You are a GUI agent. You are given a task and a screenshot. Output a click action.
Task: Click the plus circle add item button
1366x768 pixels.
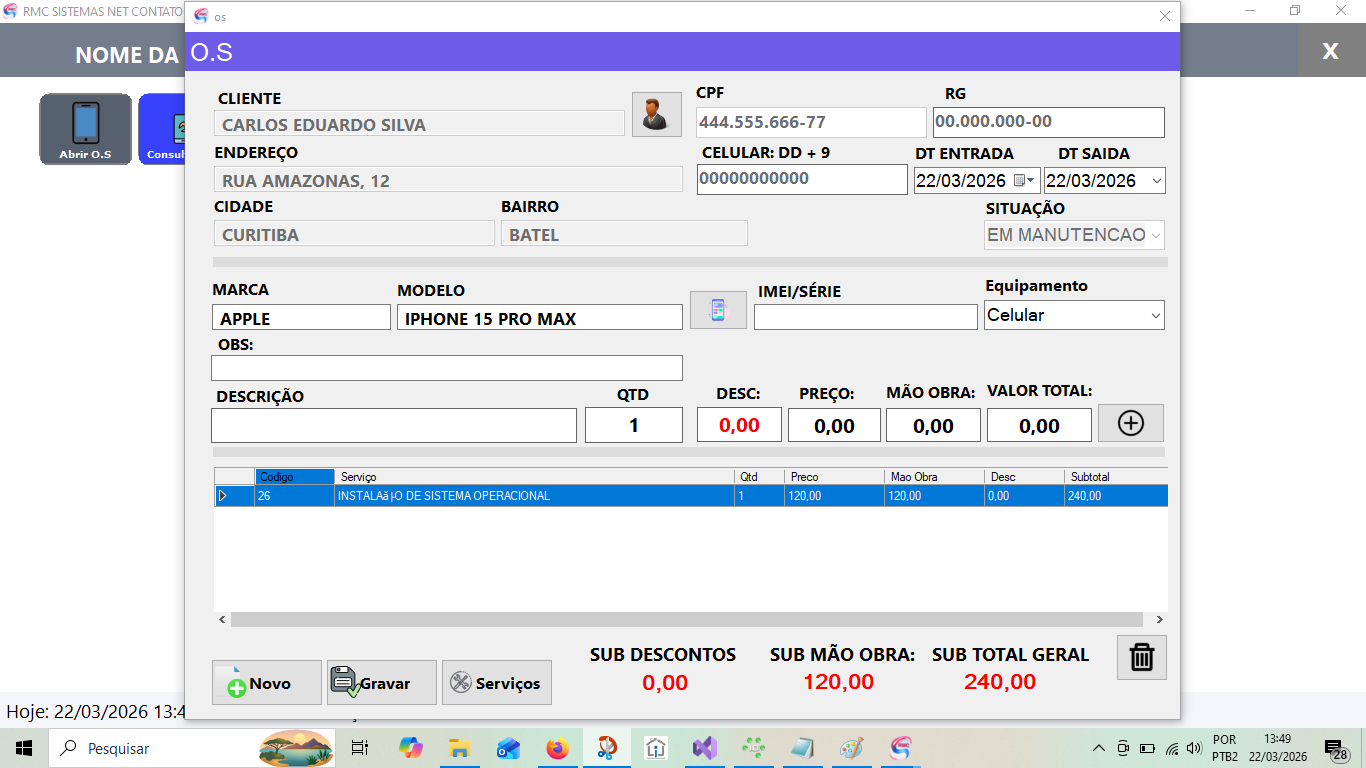click(x=1130, y=423)
